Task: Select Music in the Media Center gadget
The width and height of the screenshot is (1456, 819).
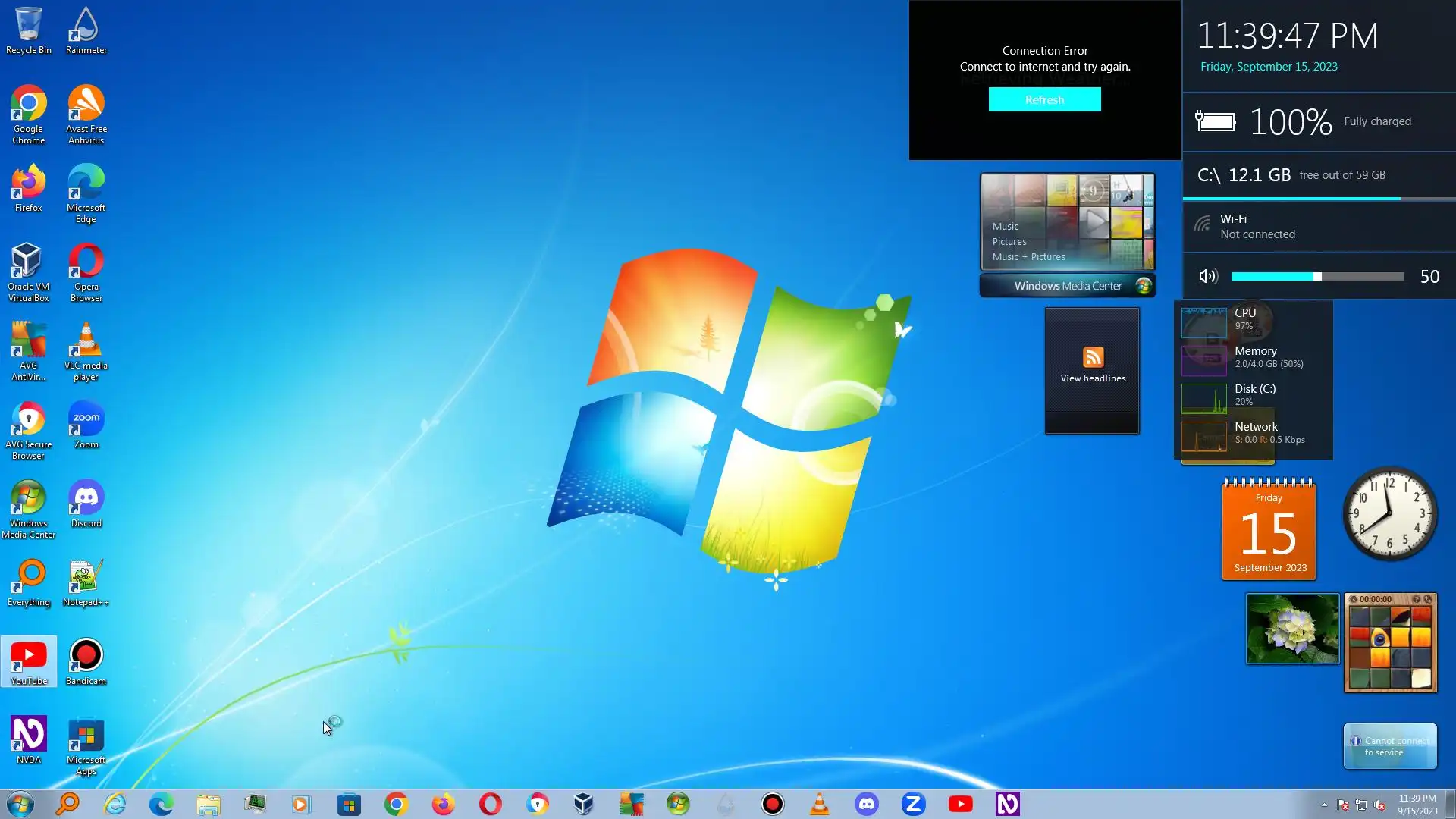Action: click(x=1005, y=227)
